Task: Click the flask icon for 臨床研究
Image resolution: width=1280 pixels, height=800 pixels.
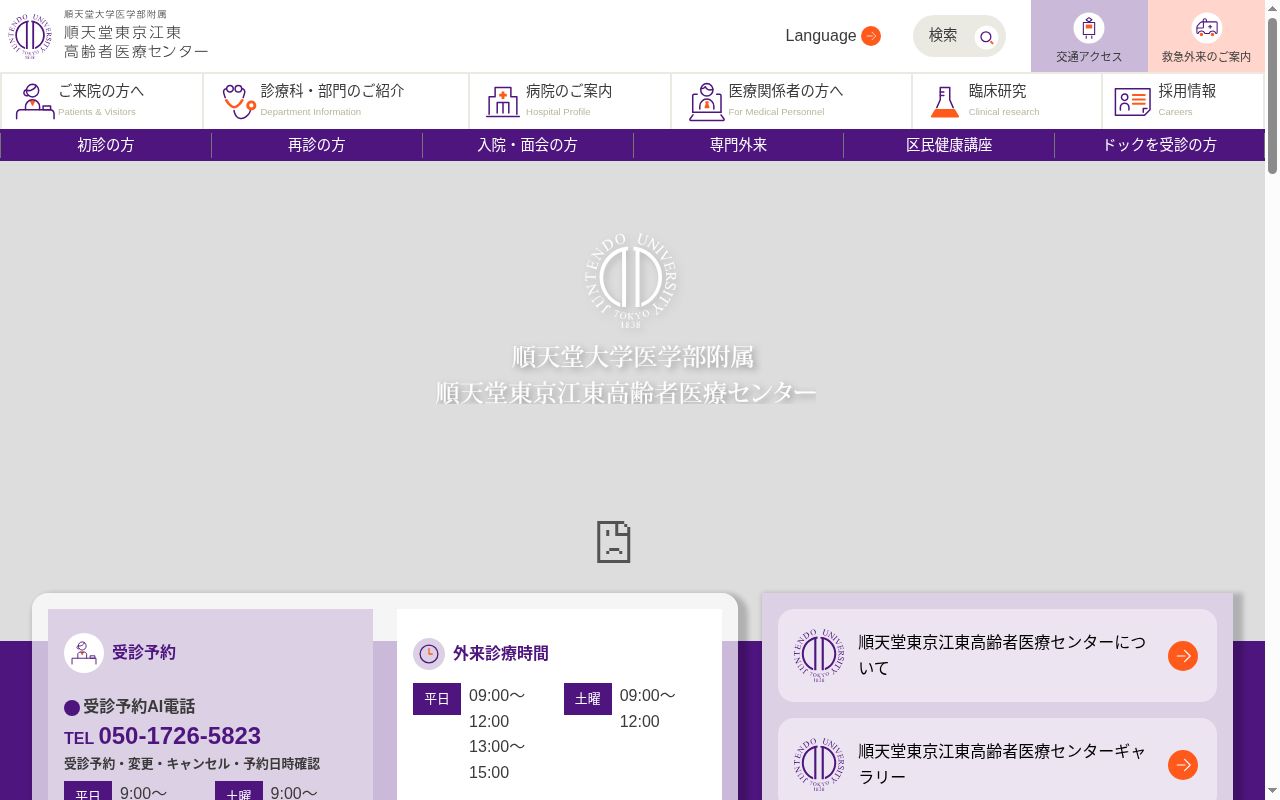Action: (944, 101)
